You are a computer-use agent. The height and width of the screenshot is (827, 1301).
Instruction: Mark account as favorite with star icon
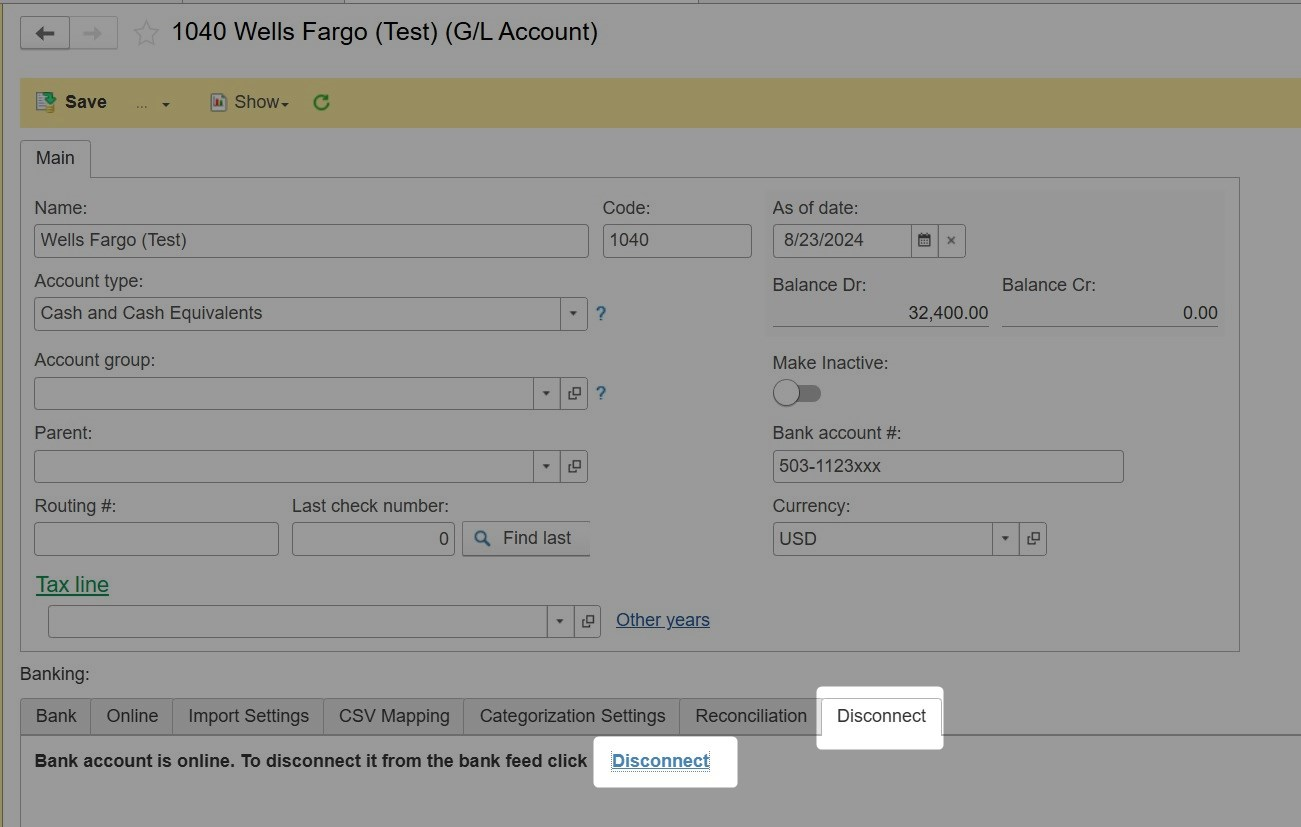(x=146, y=33)
